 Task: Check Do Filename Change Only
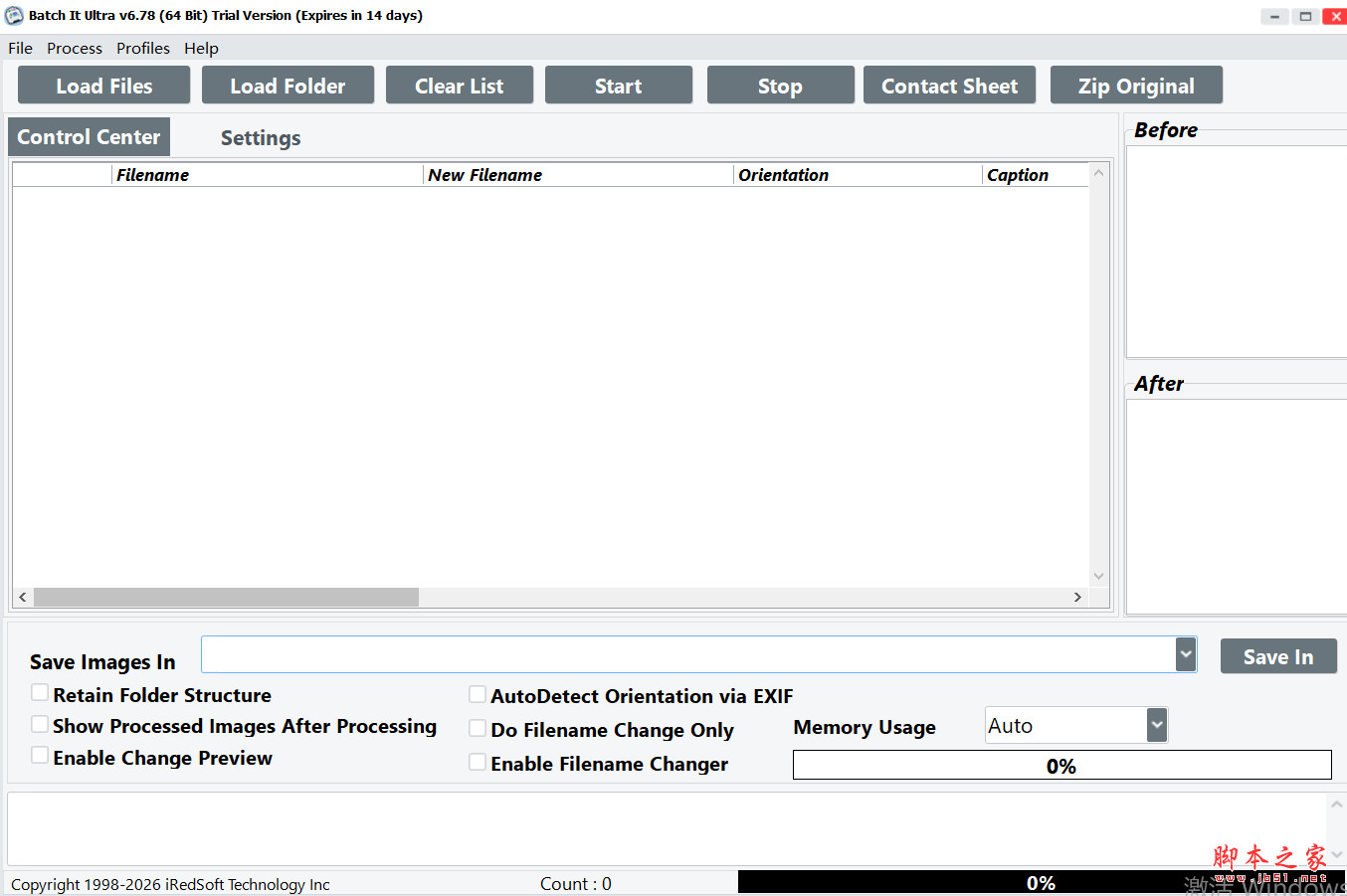(478, 728)
